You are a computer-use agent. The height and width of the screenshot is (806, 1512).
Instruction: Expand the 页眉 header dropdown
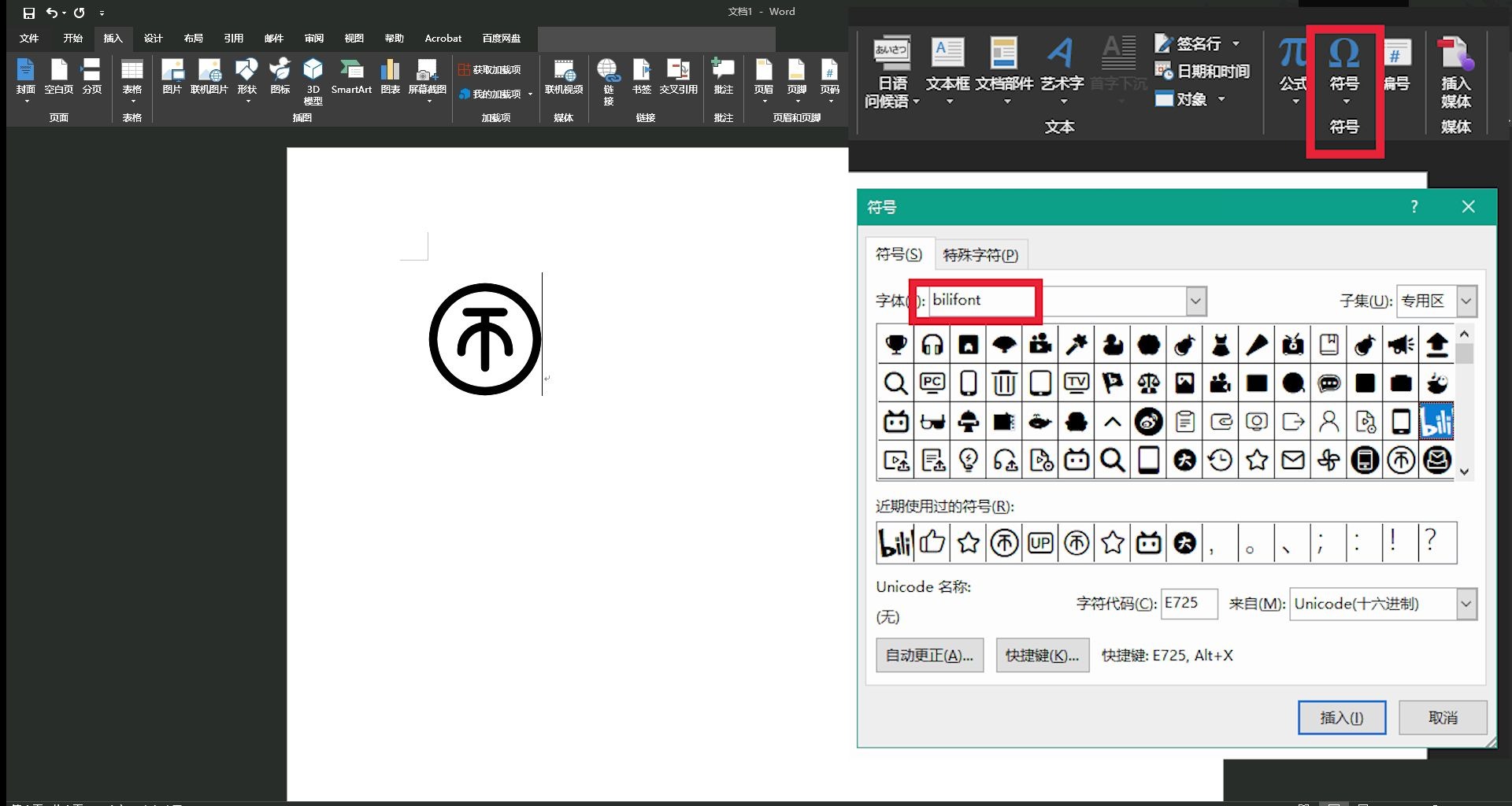pos(764,102)
